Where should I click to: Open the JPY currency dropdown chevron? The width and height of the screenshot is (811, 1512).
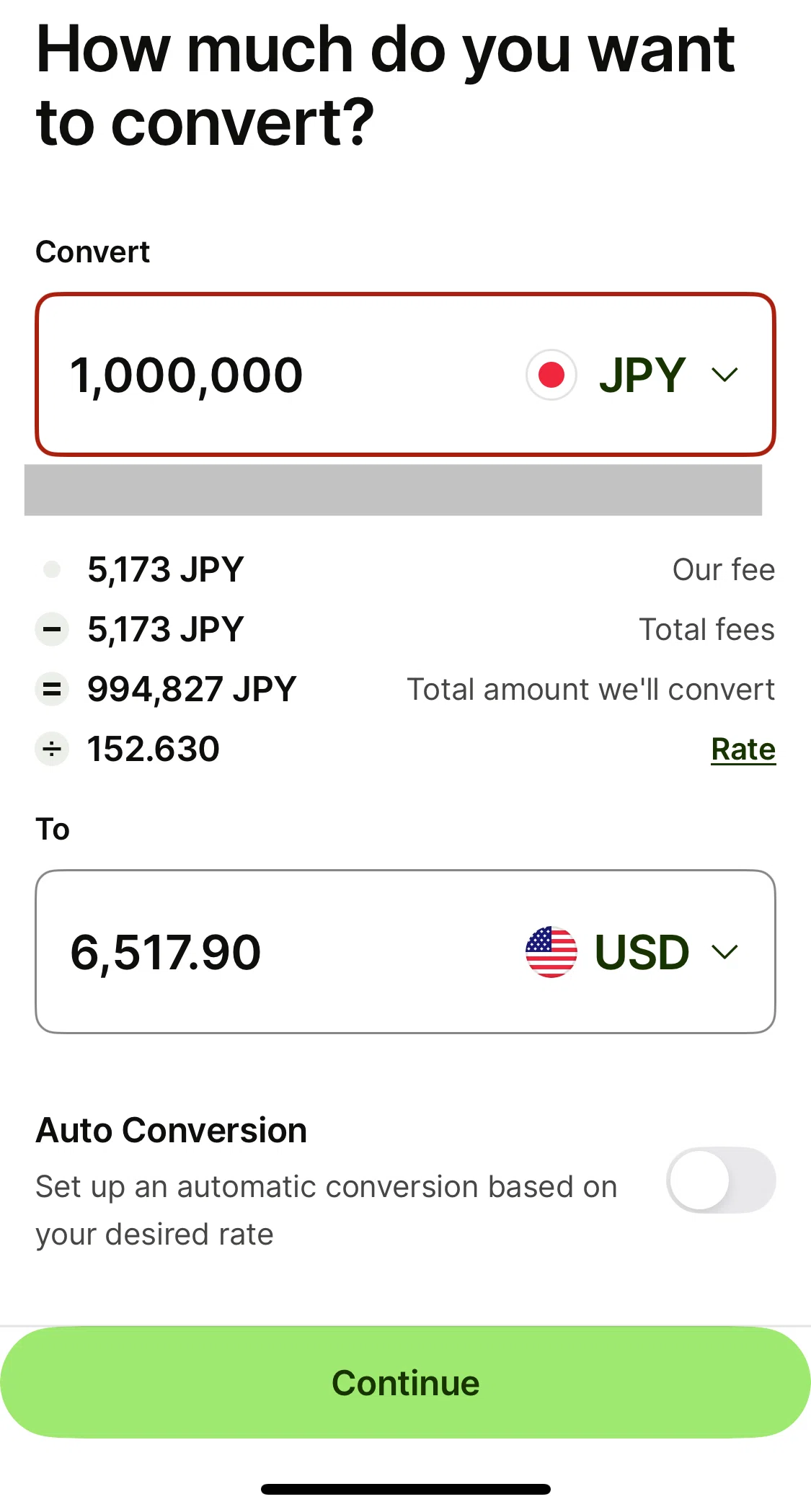click(724, 375)
